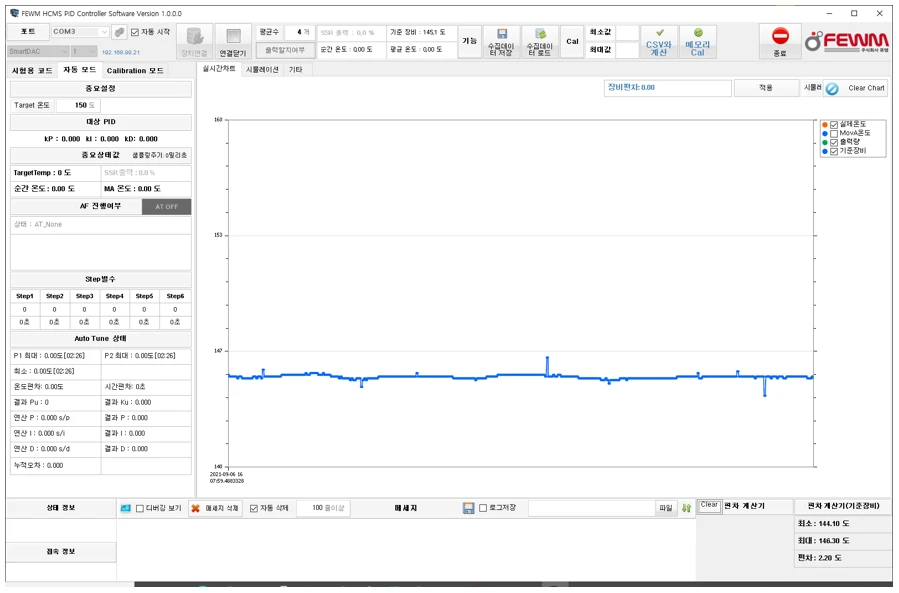This screenshot has width=899, height=593.
Task: Click the 최소값 input field
Action: 627,33
